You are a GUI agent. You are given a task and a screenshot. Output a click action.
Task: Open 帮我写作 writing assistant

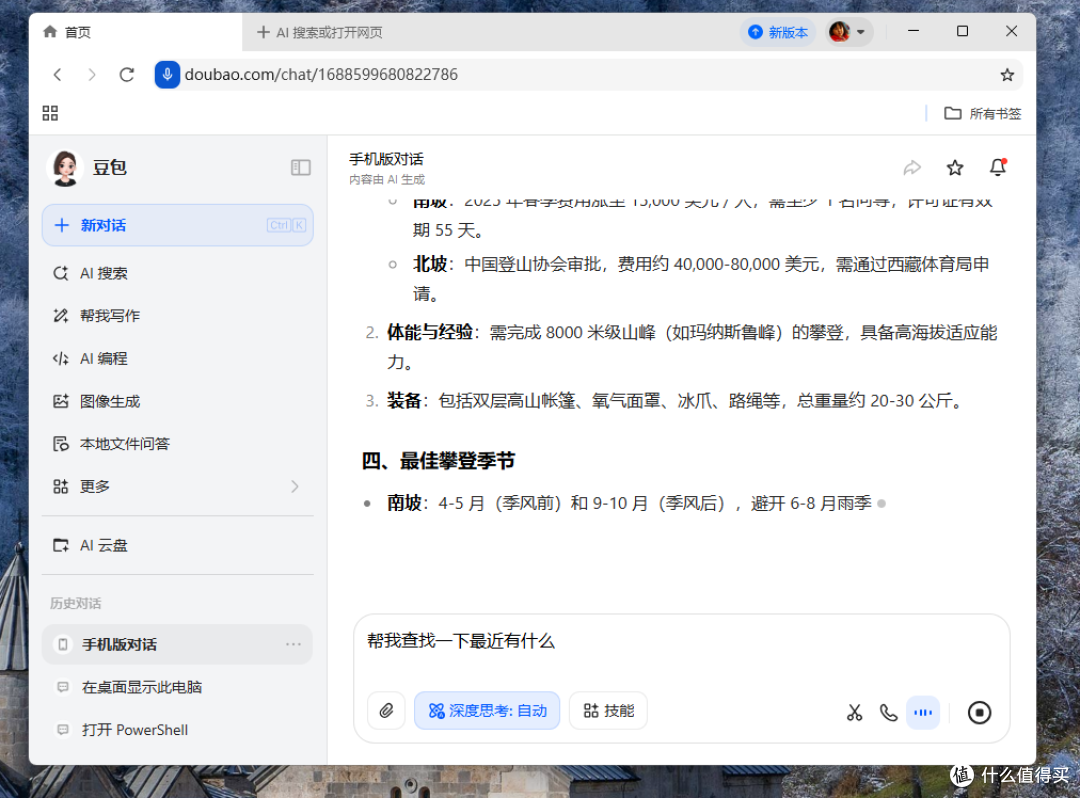[x=178, y=315]
